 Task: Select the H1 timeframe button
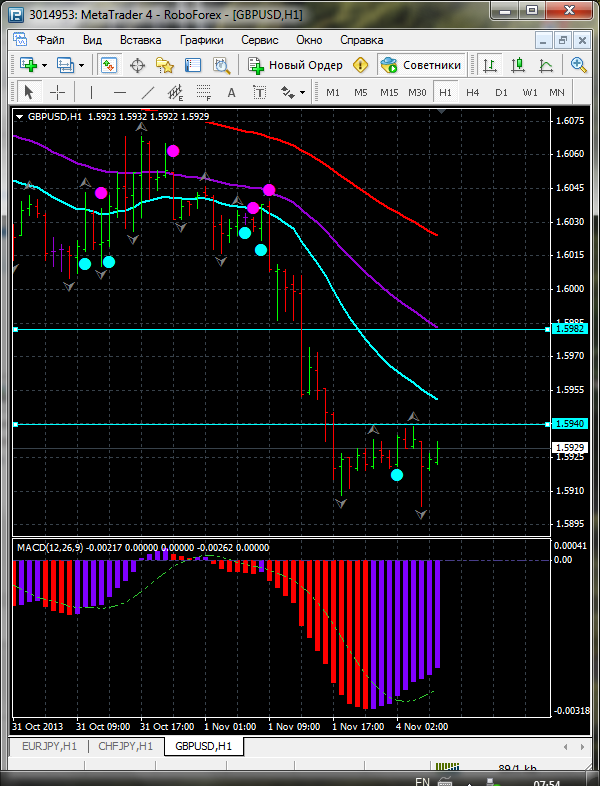pos(445,93)
